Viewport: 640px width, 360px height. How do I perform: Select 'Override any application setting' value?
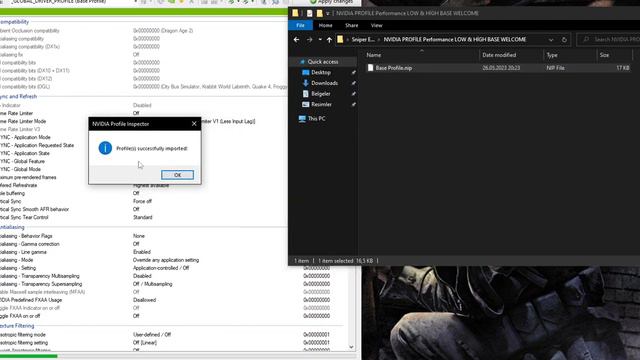pyautogui.click(x=166, y=260)
